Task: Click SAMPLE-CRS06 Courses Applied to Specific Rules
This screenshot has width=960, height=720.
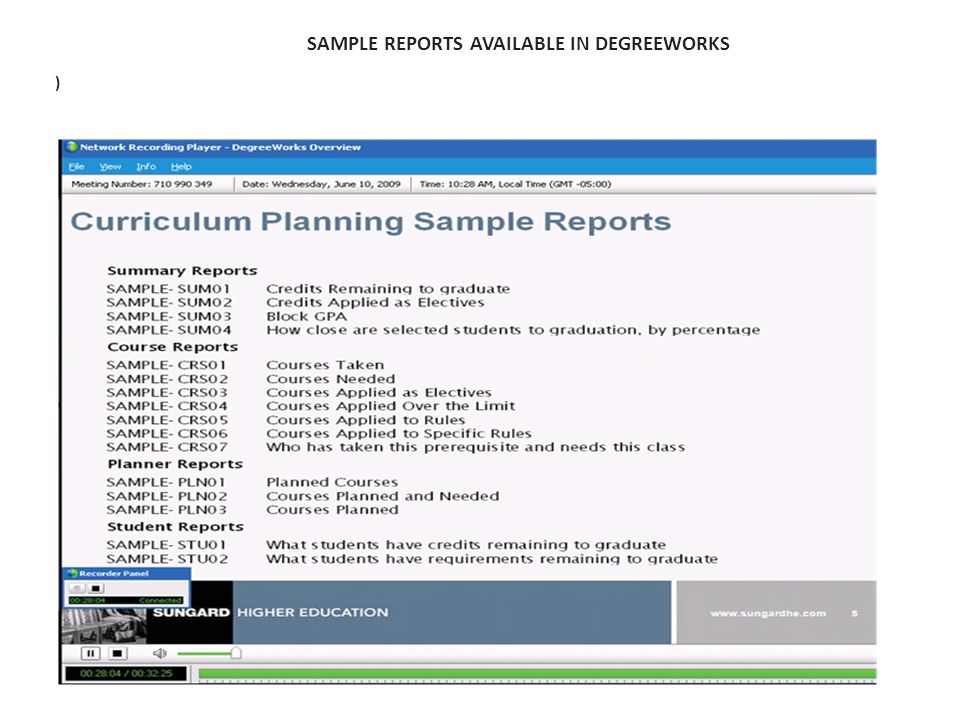Action: click(319, 433)
